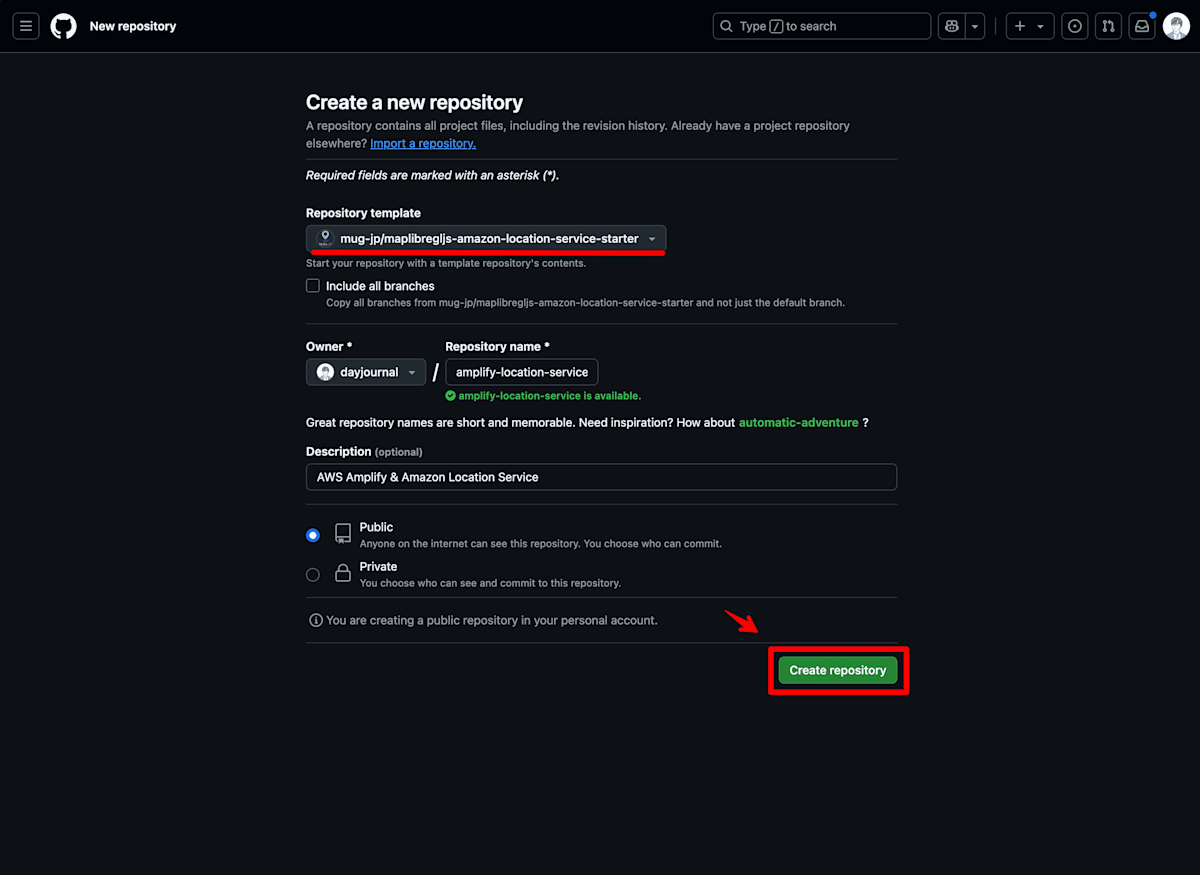Enable 'Include all branches' checkbox
This screenshot has height=875, width=1200.
coord(313,286)
